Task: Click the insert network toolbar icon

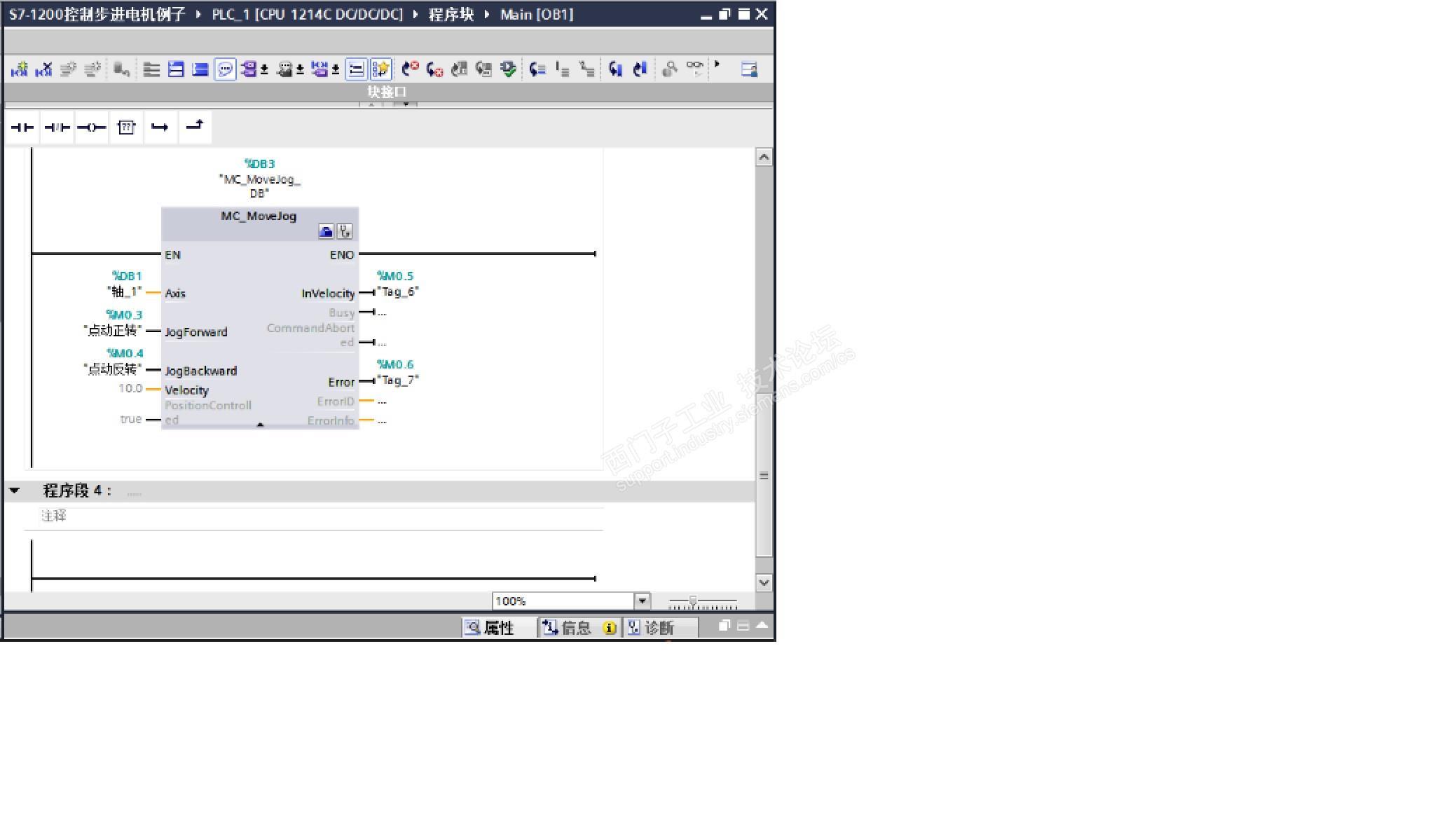Action: click(x=20, y=69)
